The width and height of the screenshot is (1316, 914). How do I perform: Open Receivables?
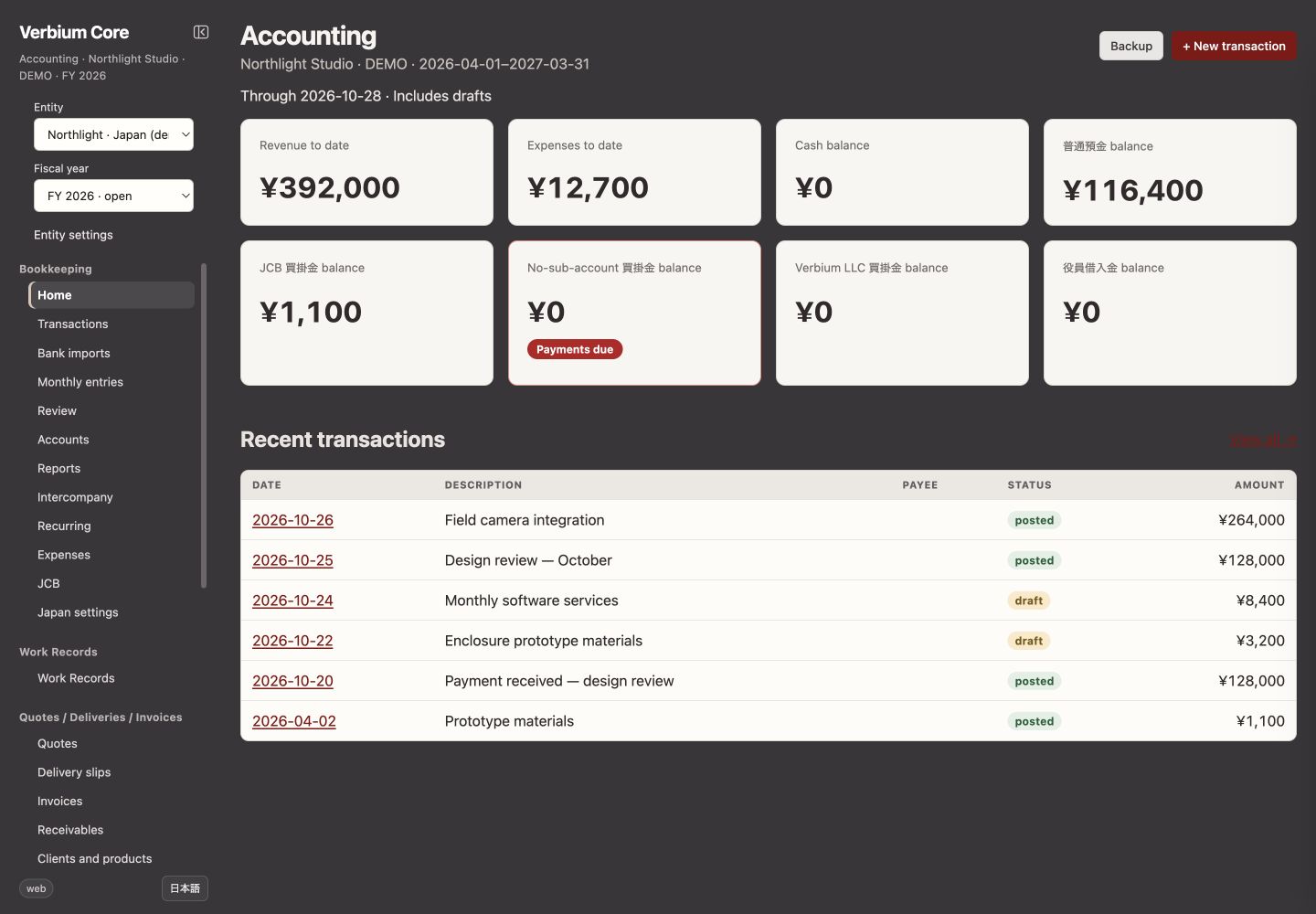[70, 830]
